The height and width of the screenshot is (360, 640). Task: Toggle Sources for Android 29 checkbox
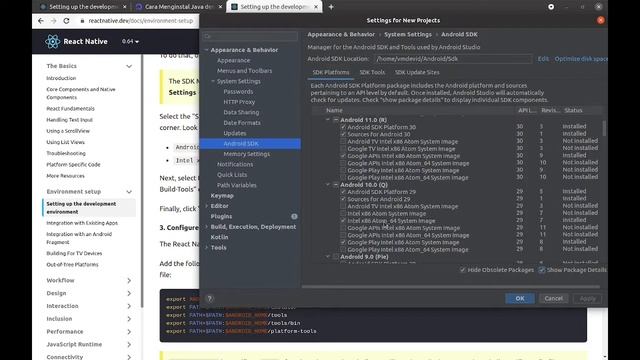pyautogui.click(x=343, y=199)
